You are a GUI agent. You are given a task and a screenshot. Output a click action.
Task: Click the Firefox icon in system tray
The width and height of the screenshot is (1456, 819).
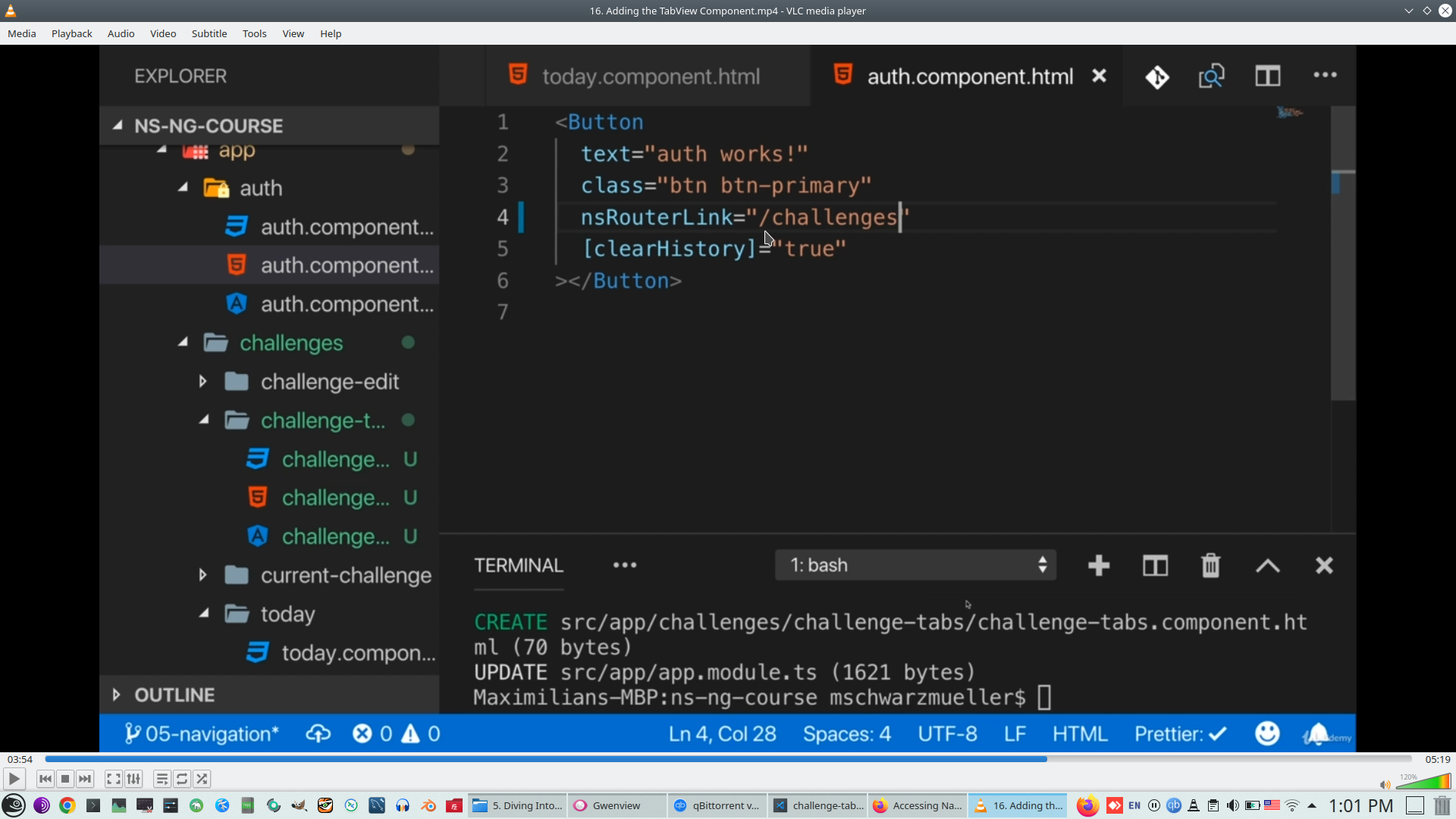click(x=1087, y=805)
